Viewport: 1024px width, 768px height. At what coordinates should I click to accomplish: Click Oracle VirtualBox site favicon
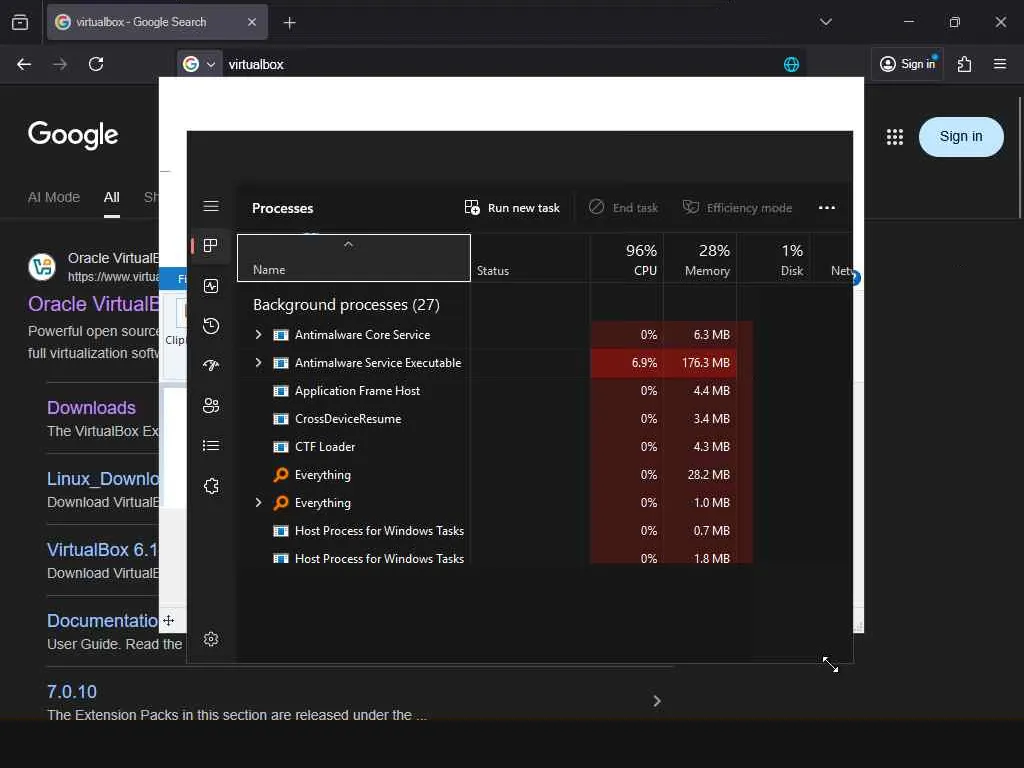tap(42, 267)
